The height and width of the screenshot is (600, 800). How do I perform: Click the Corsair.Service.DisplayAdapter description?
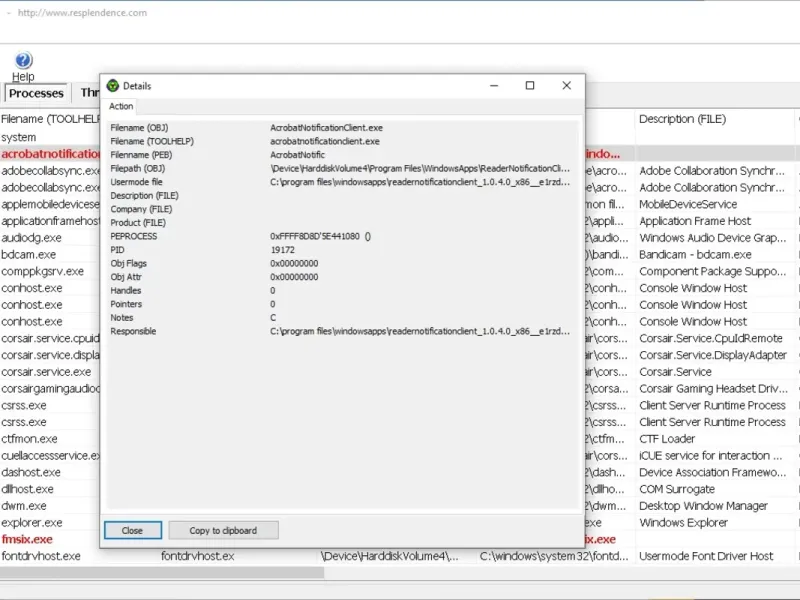tap(713, 355)
